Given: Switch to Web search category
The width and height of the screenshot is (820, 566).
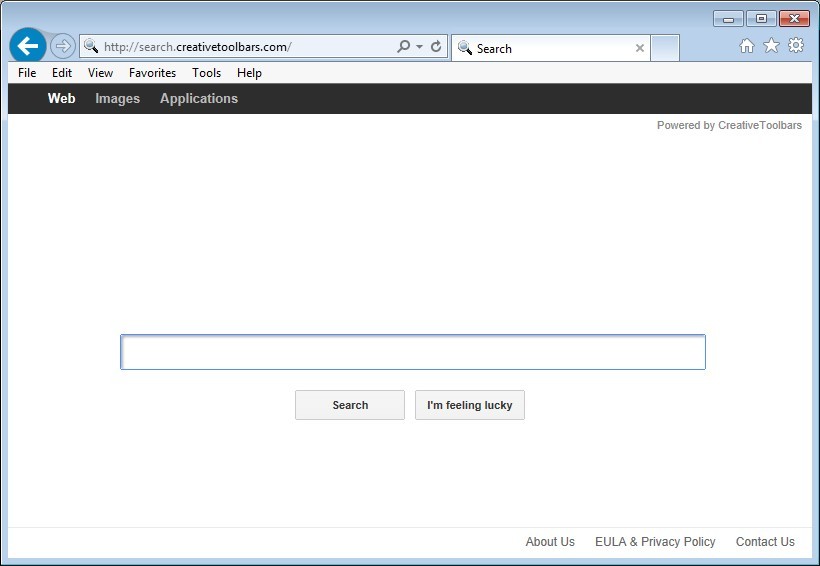Looking at the screenshot, I should (x=61, y=98).
